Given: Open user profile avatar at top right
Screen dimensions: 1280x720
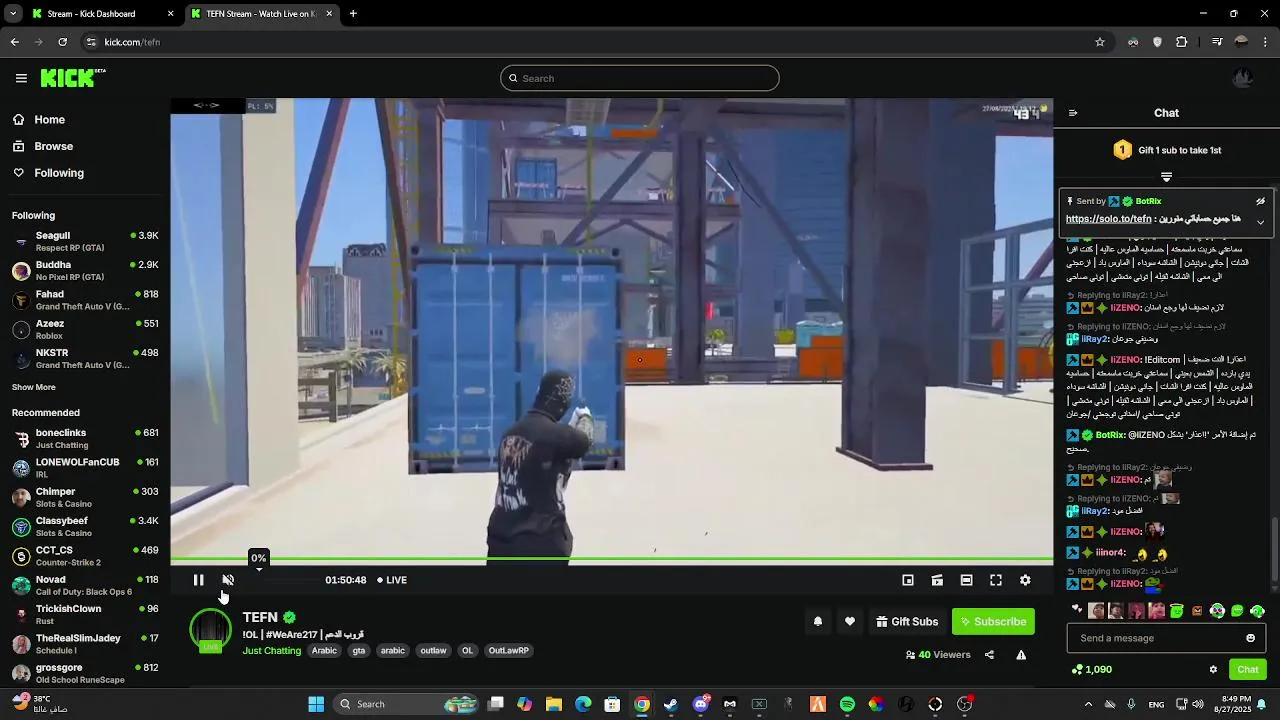Looking at the screenshot, I should click(1243, 78).
